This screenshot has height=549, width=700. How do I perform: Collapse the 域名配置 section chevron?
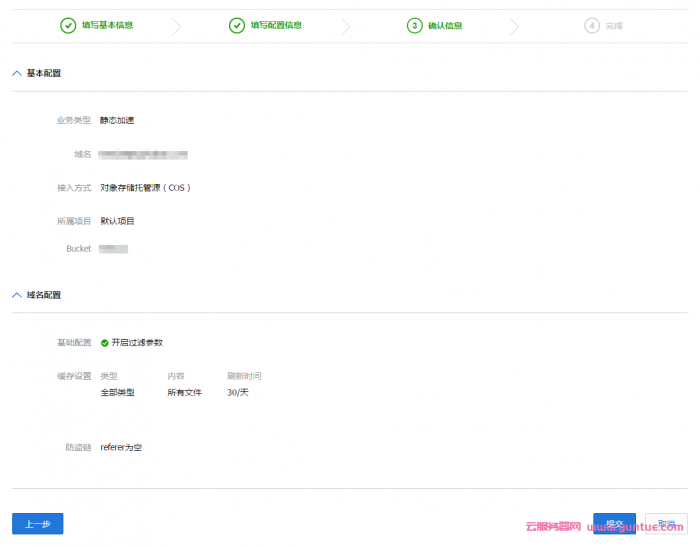17,295
